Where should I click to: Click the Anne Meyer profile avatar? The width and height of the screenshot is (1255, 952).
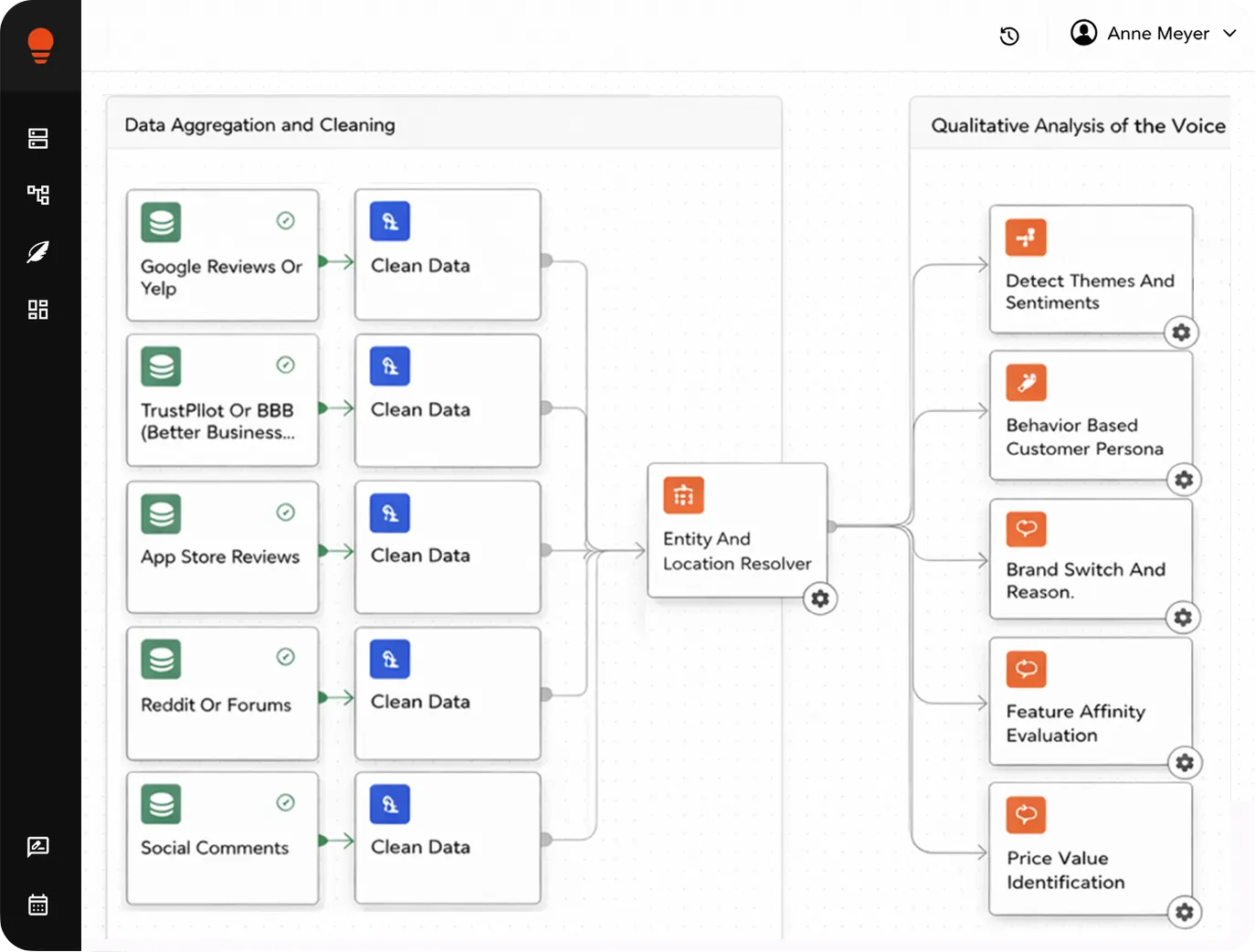pos(1083,33)
